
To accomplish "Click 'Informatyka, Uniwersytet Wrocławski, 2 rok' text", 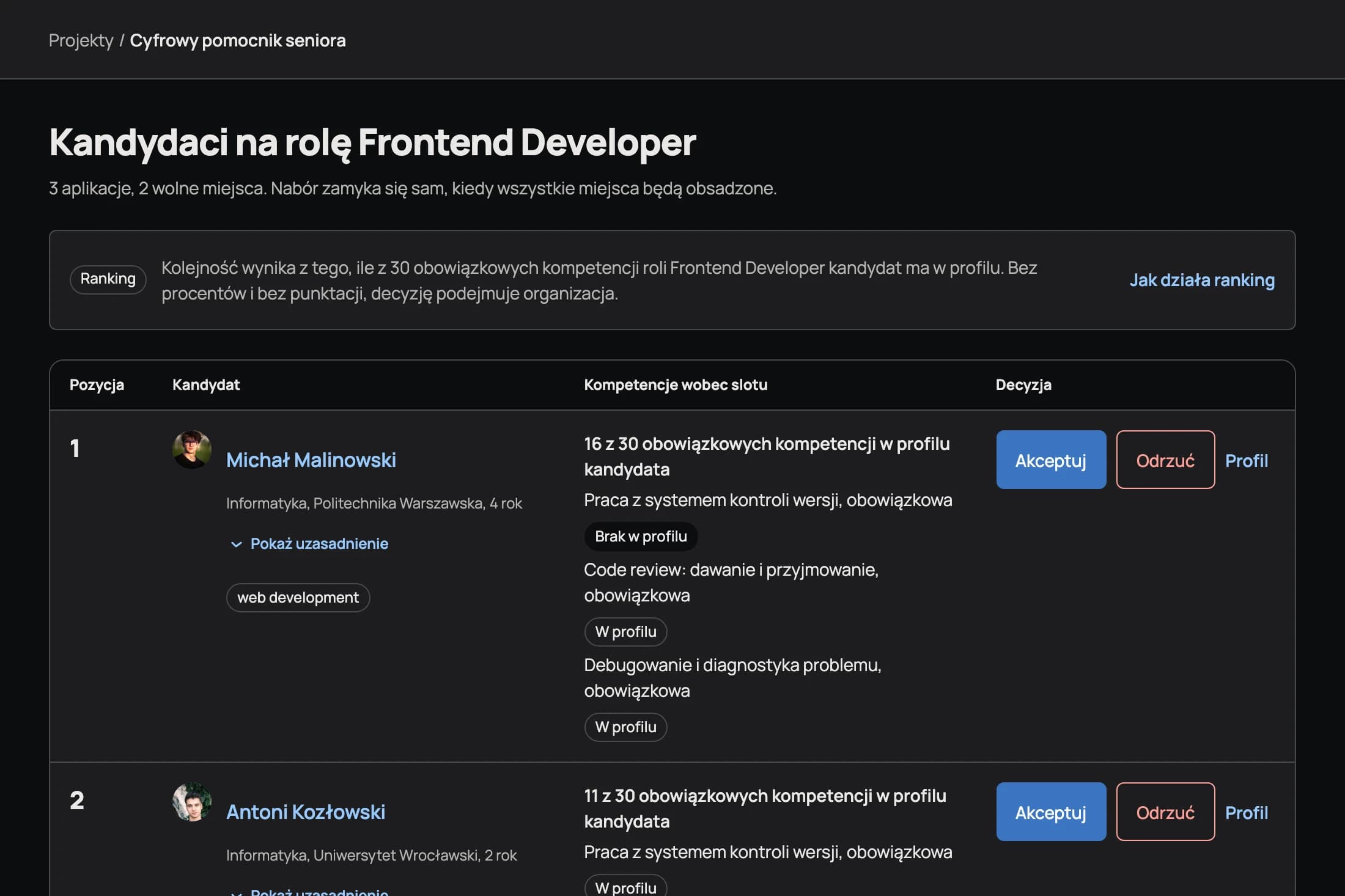I will coord(372,855).
